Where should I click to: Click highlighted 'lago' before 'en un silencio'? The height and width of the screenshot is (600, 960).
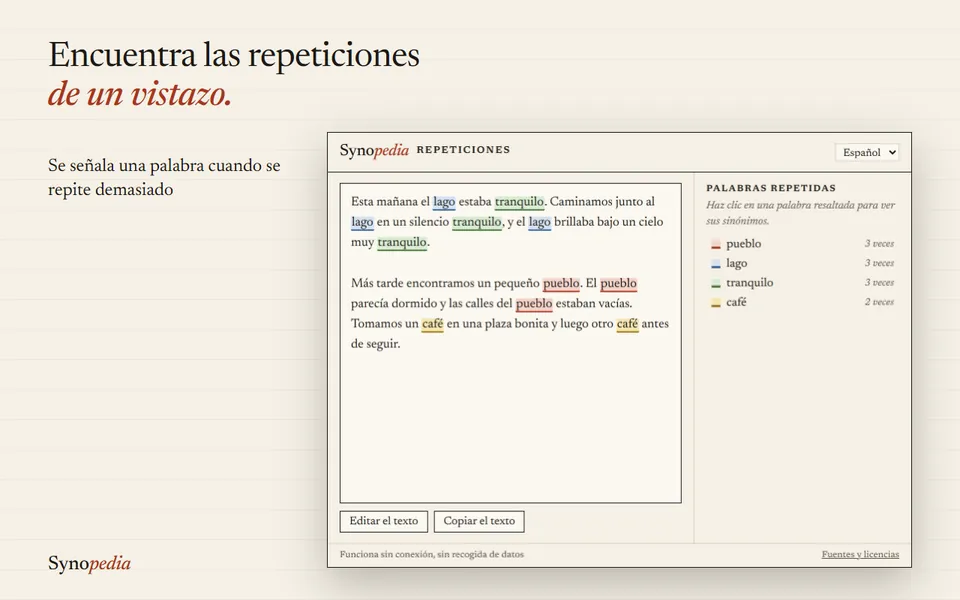(x=362, y=222)
